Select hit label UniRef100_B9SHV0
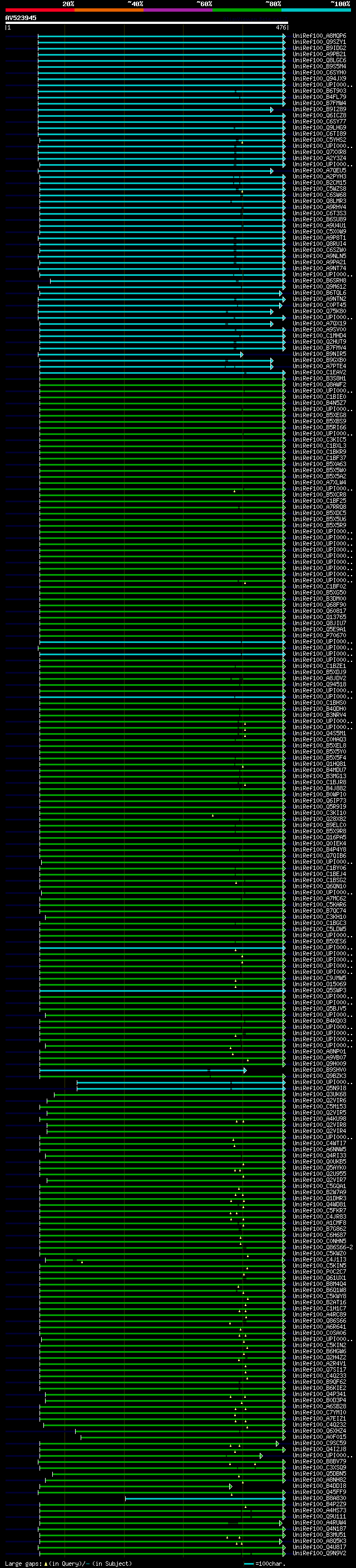 coord(319,1070)
